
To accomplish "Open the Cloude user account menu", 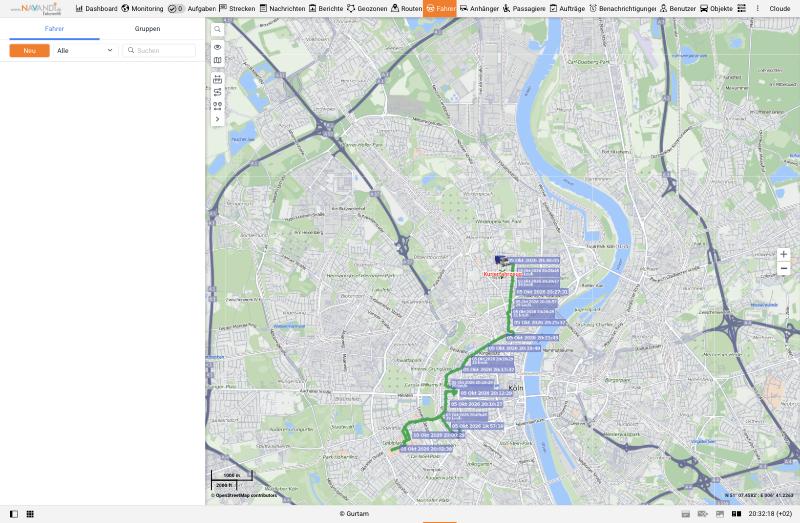I will tap(780, 9).
